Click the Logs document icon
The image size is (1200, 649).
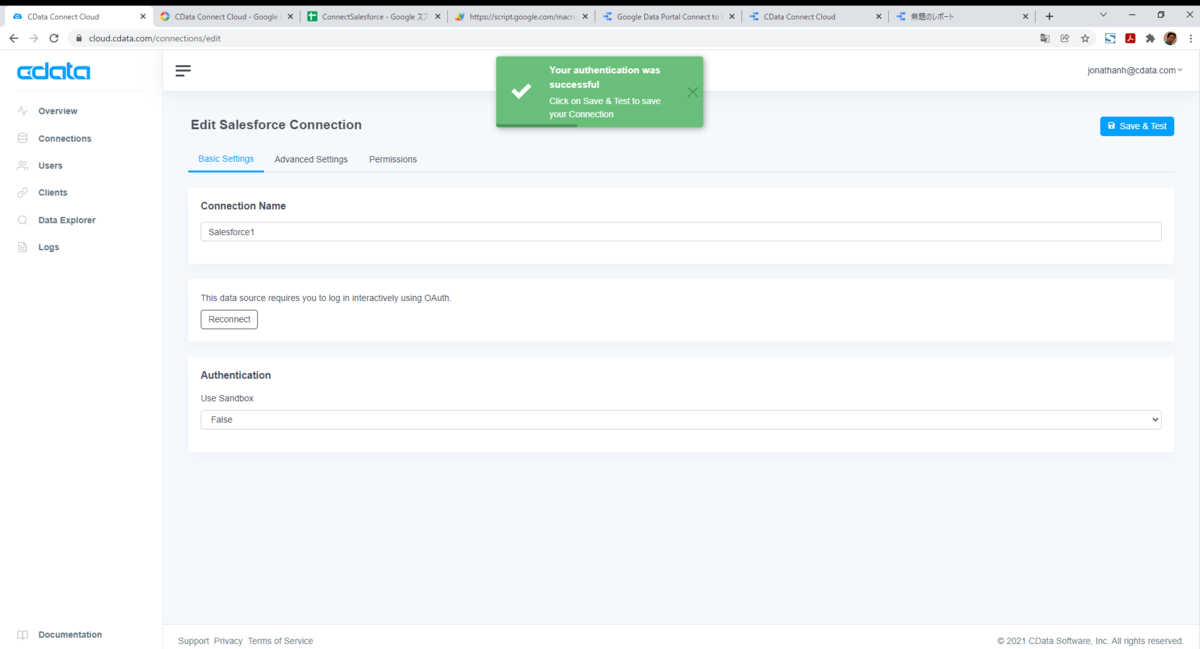click(x=23, y=247)
